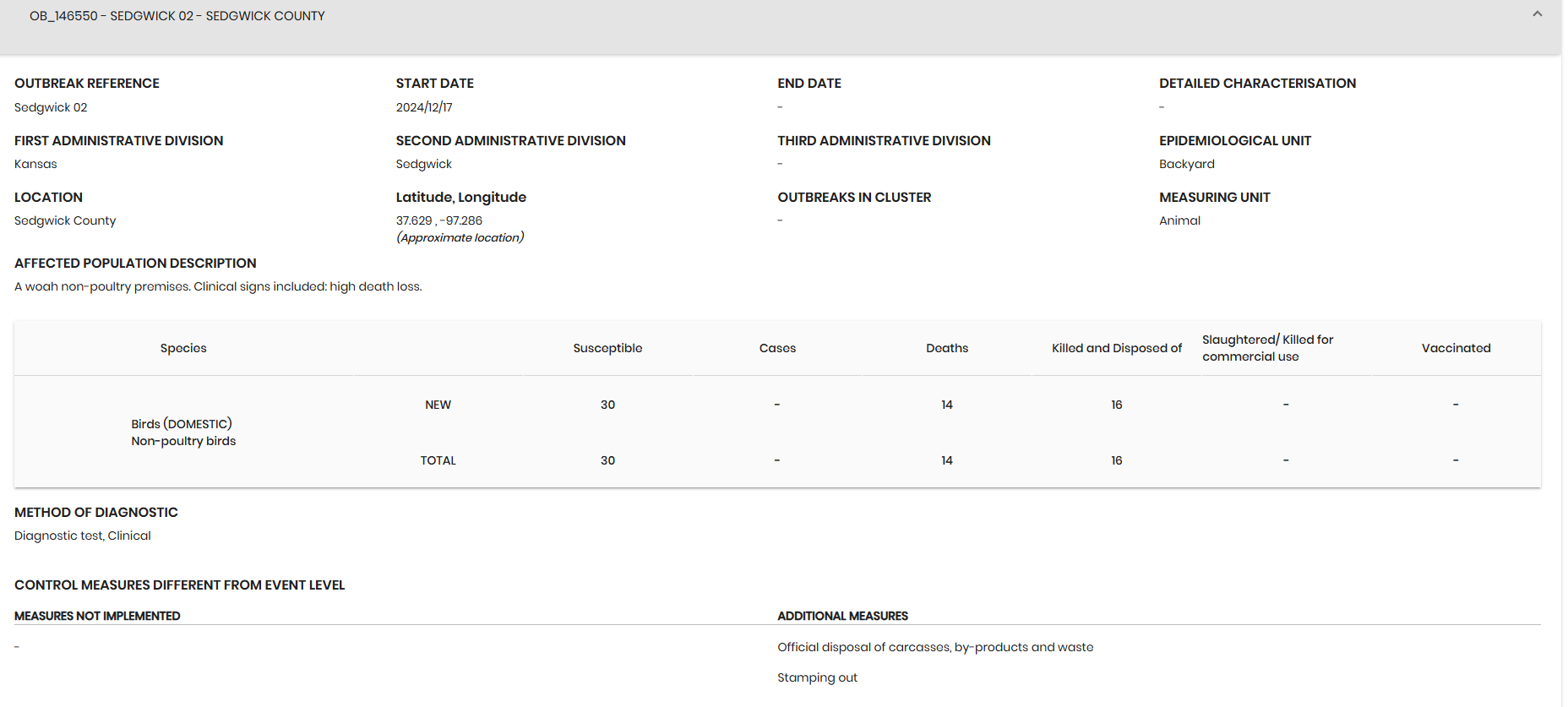
Task: Click the Killed and Disposed of header
Action: [x=1116, y=348]
